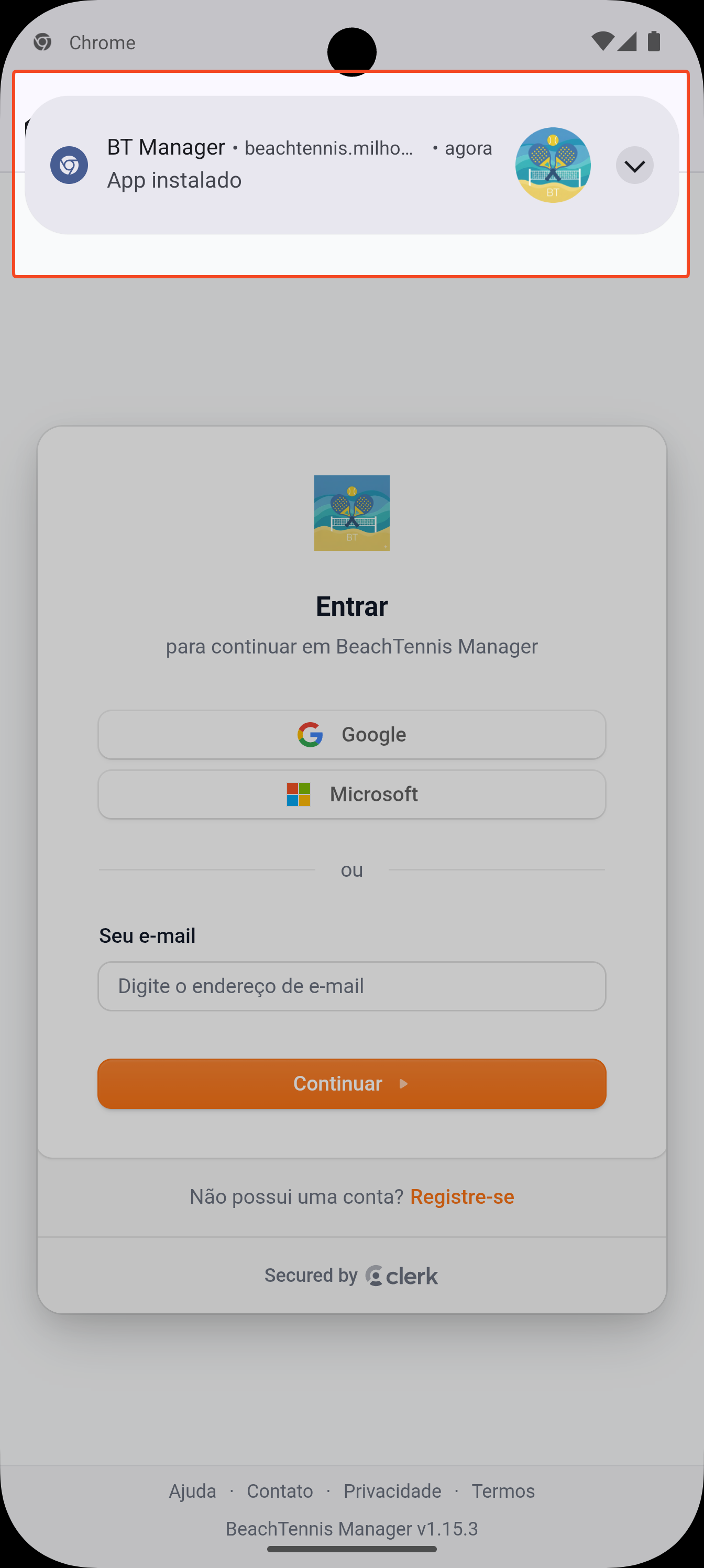Screen dimensions: 704x1568
Task: Click the BT Manager app icon in the notification
Action: 553,165
